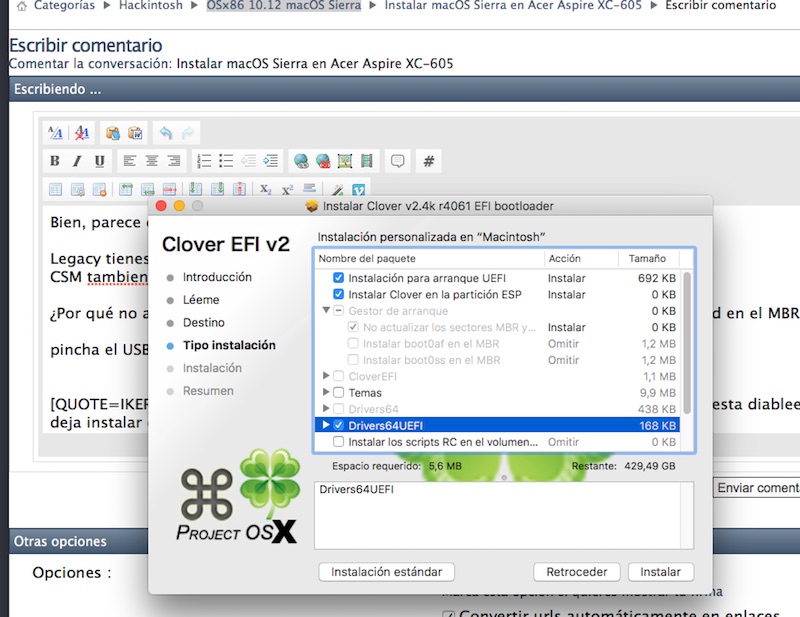Insert a quote with the speech bubble icon

(397, 161)
